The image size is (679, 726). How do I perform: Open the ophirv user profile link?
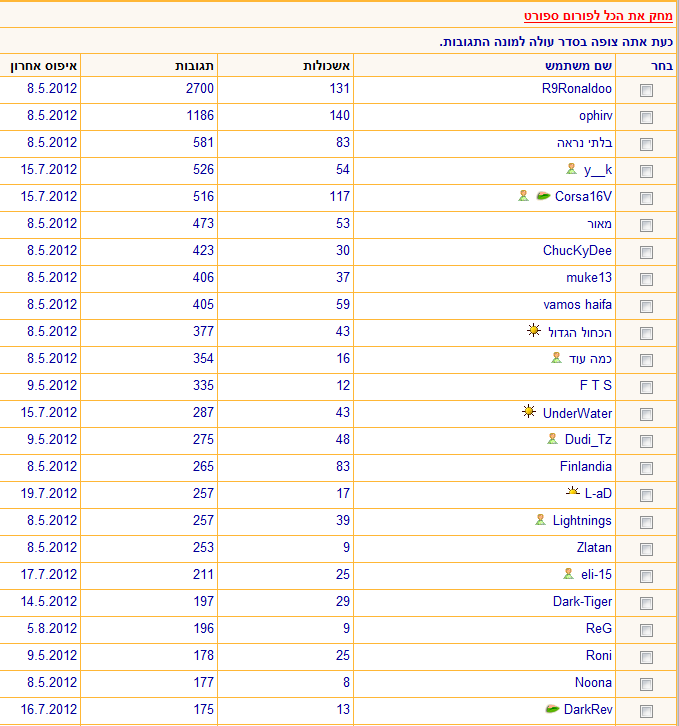pos(595,116)
